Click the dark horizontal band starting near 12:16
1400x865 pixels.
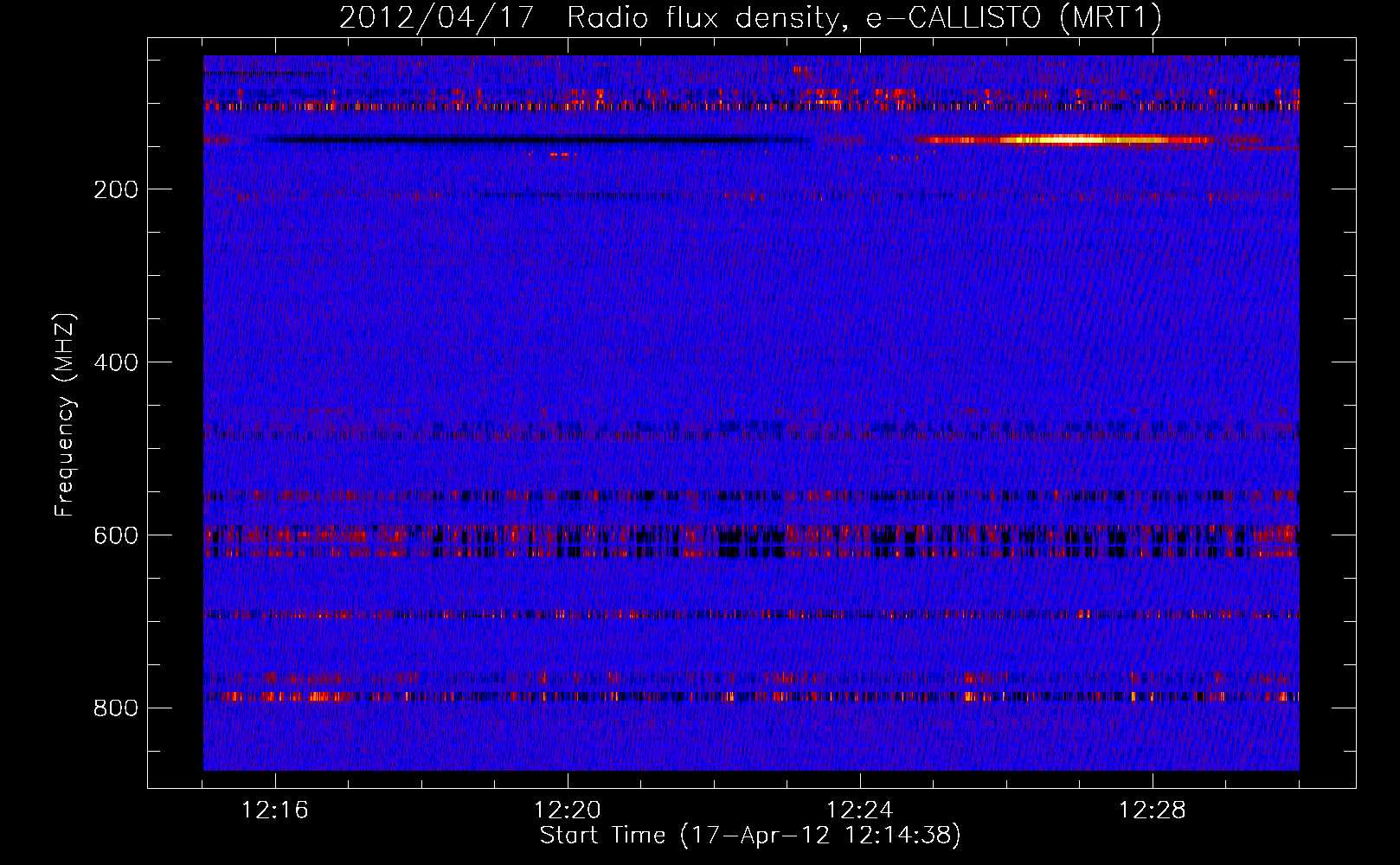click(x=536, y=140)
